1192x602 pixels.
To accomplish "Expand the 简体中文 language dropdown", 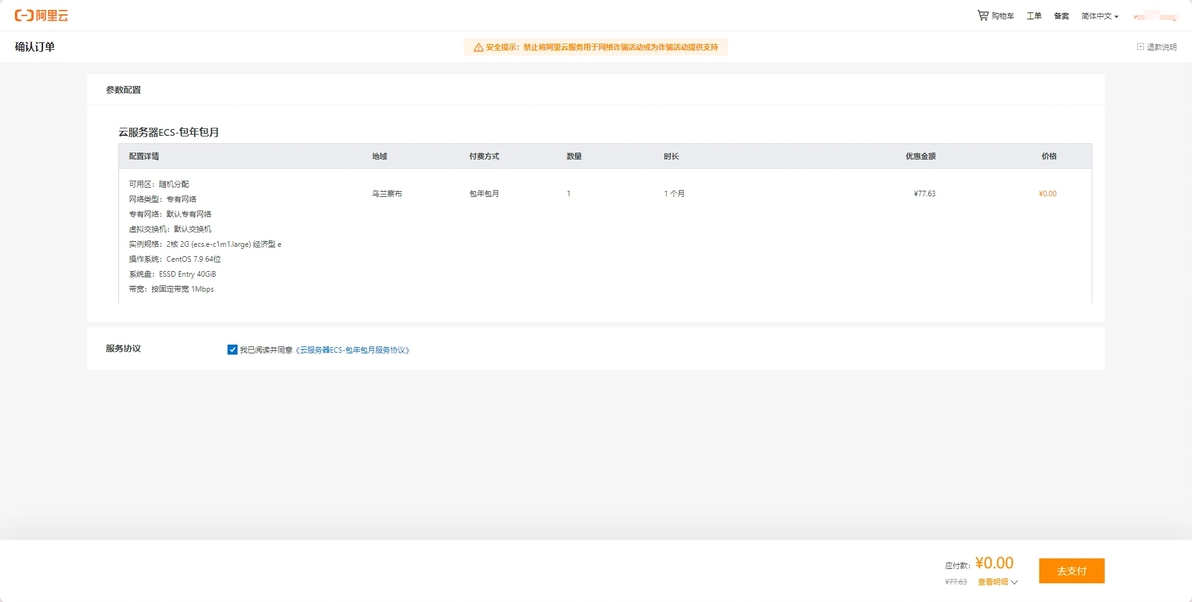I will (1100, 16).
